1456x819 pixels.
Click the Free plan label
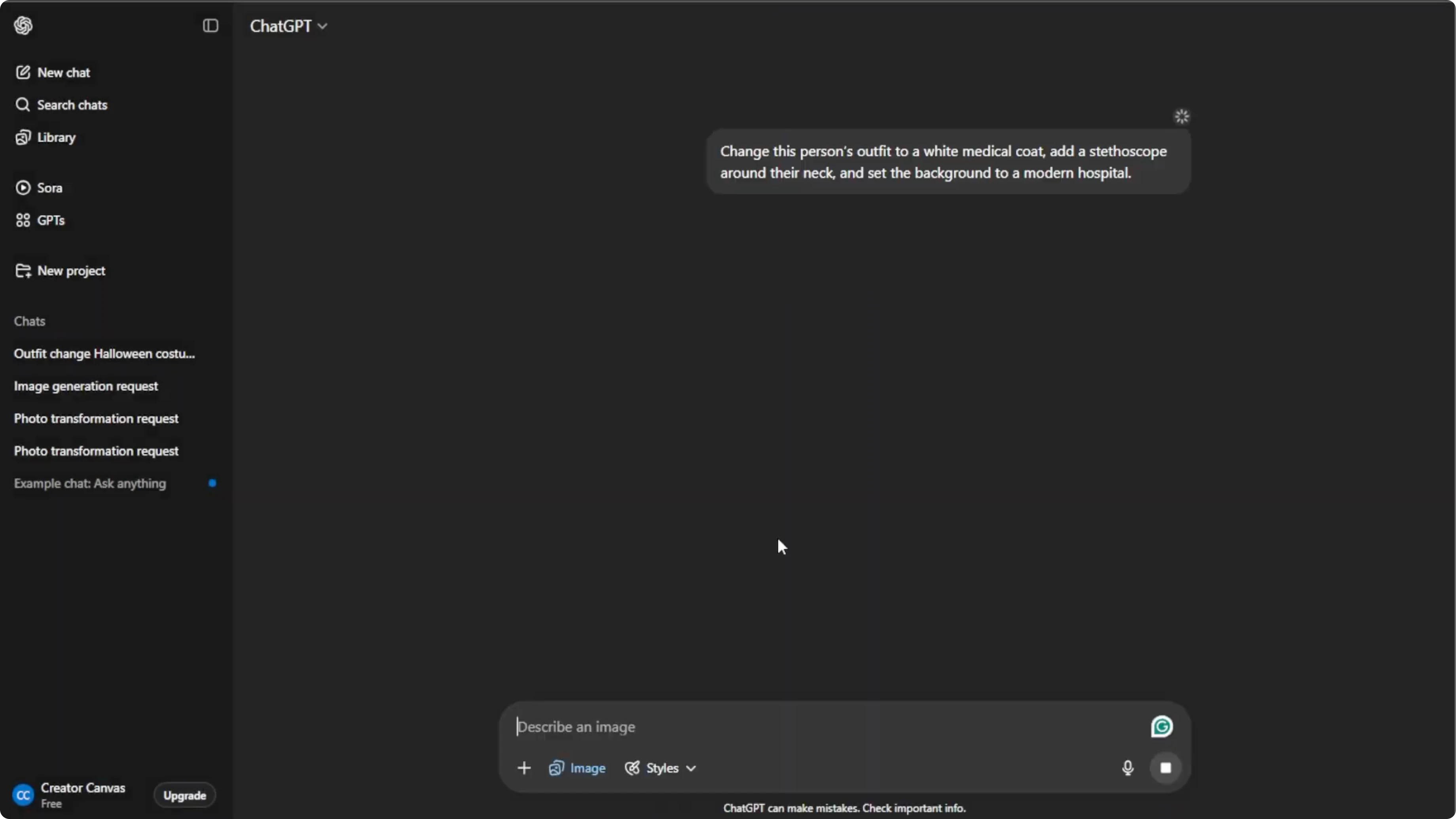tap(51, 804)
